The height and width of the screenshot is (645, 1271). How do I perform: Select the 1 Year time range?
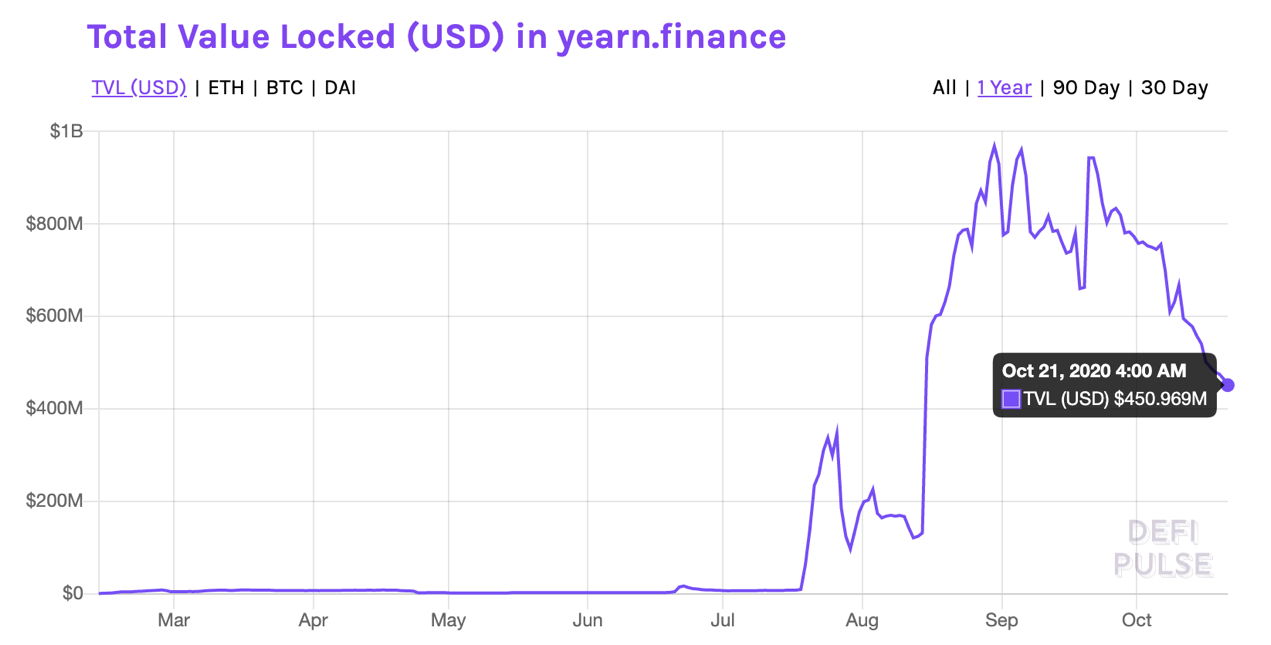point(1004,88)
